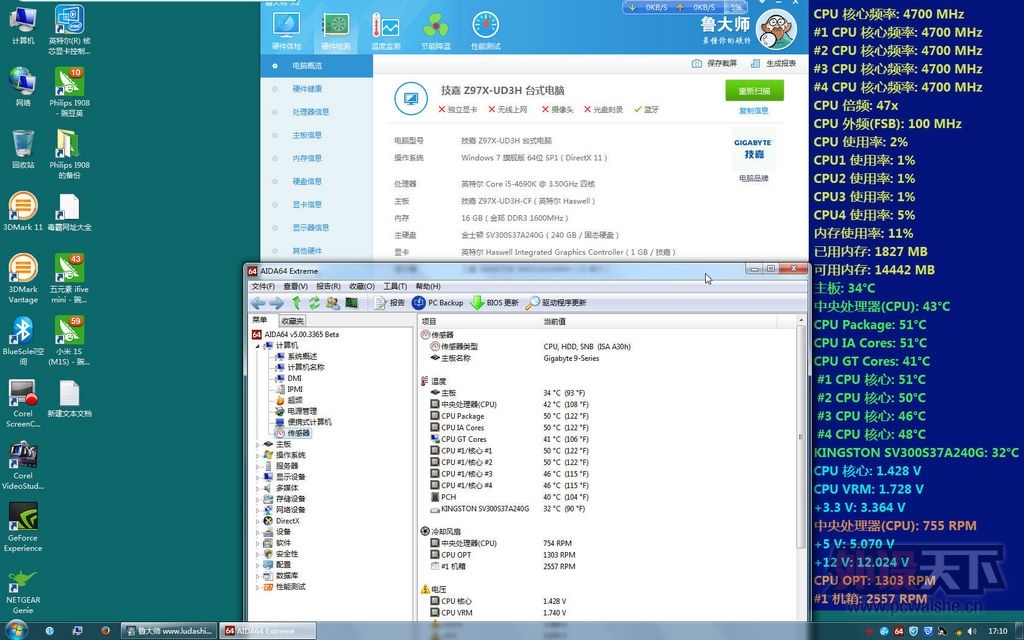Open 温度监测 thermometer icon in Ludashi
The width and height of the screenshot is (1024, 640).
click(385, 31)
